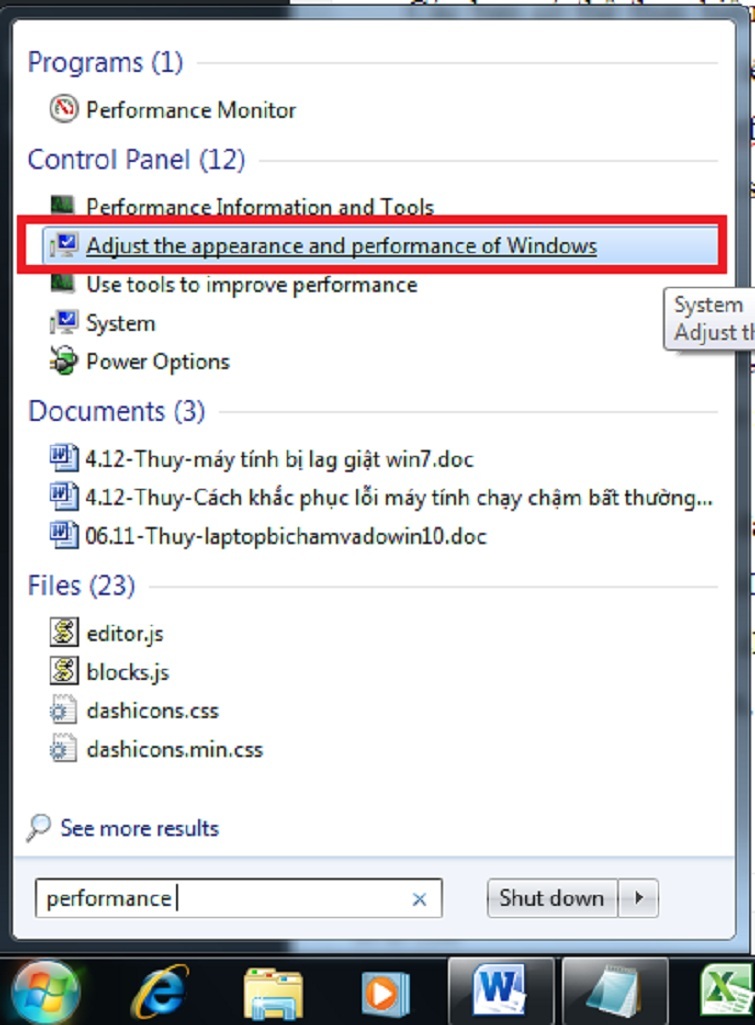Viewport: 755px width, 1025px height.
Task: Click the Windows Start orb
Action: point(44,991)
